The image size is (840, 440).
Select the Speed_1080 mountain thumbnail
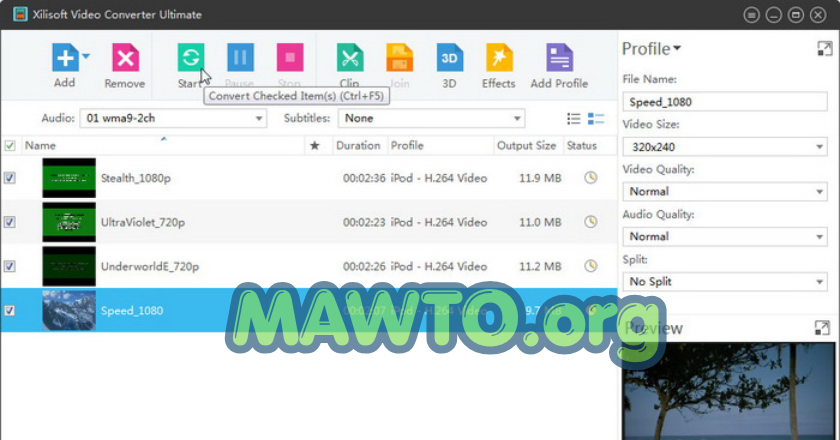(69, 310)
